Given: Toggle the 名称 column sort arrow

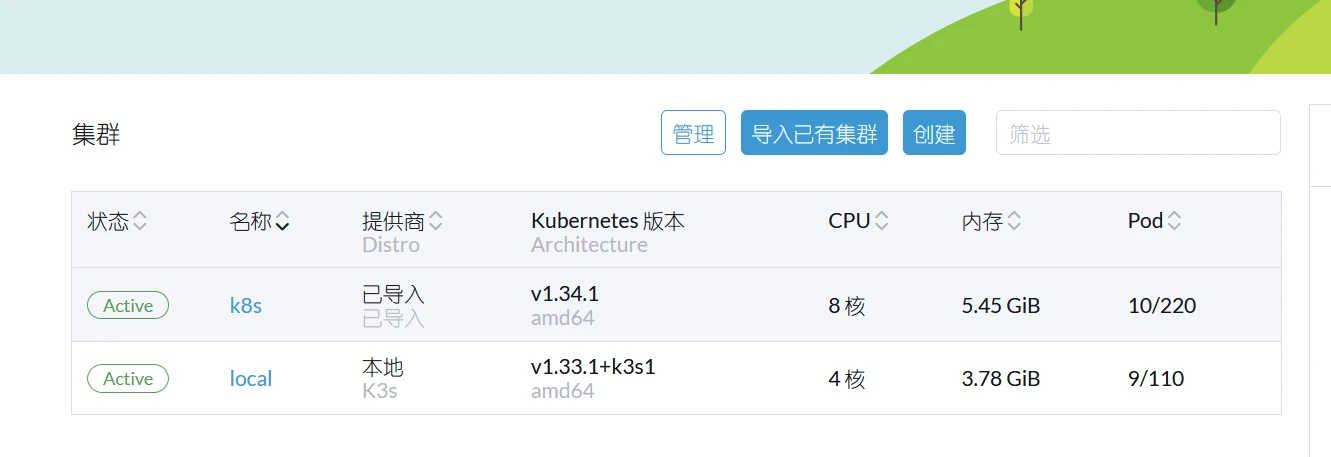Looking at the screenshot, I should [283, 222].
